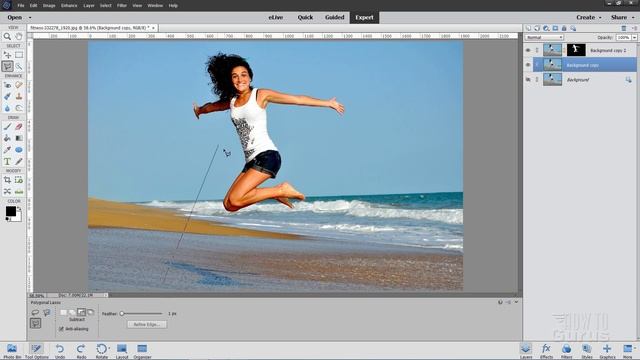Select the Content-Aware Move tool
This screenshot has height=360, width=640.
coord(7,191)
